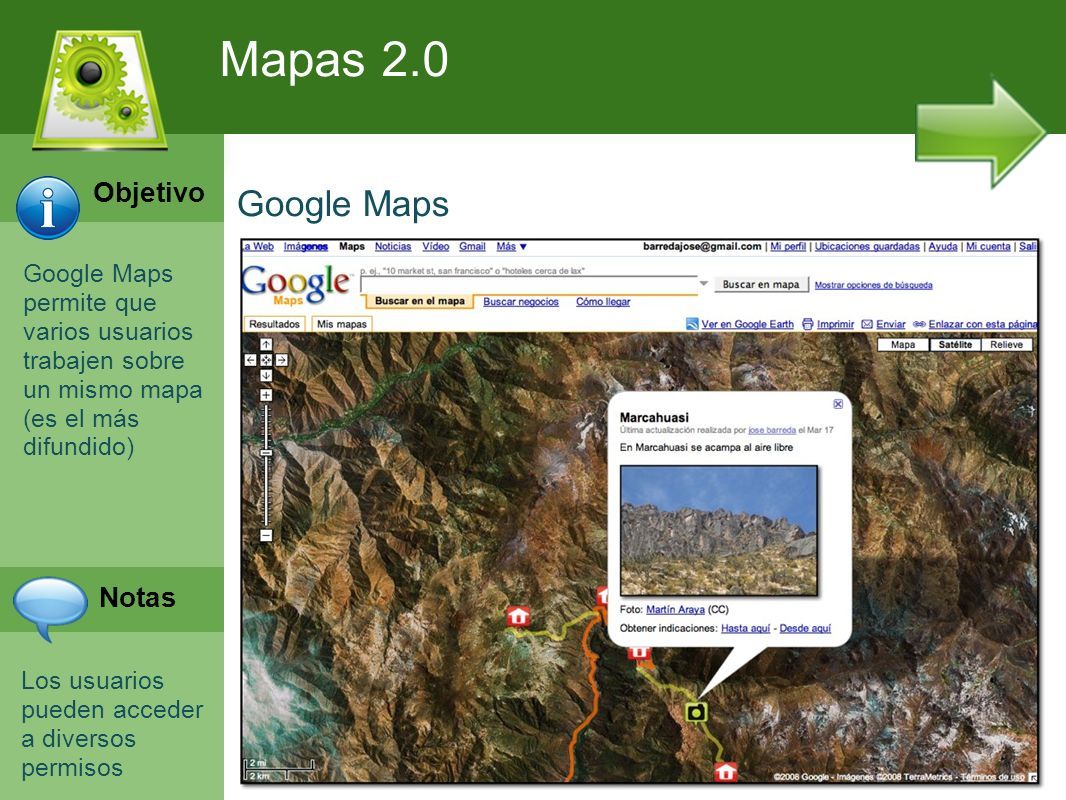Click the chain link icon
This screenshot has width=1066, height=800.
click(919, 324)
